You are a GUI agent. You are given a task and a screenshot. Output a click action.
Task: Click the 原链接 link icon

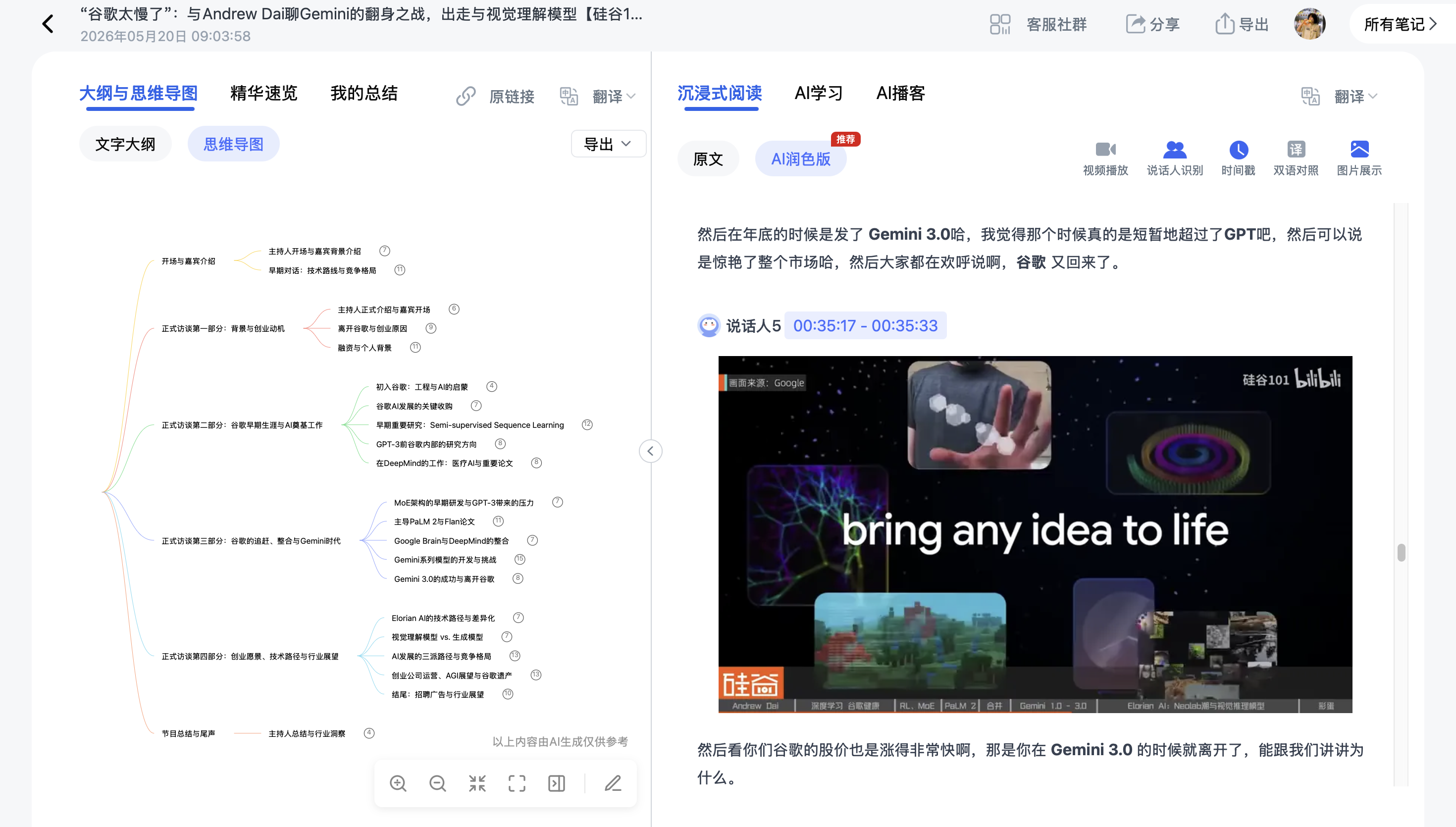coord(466,96)
